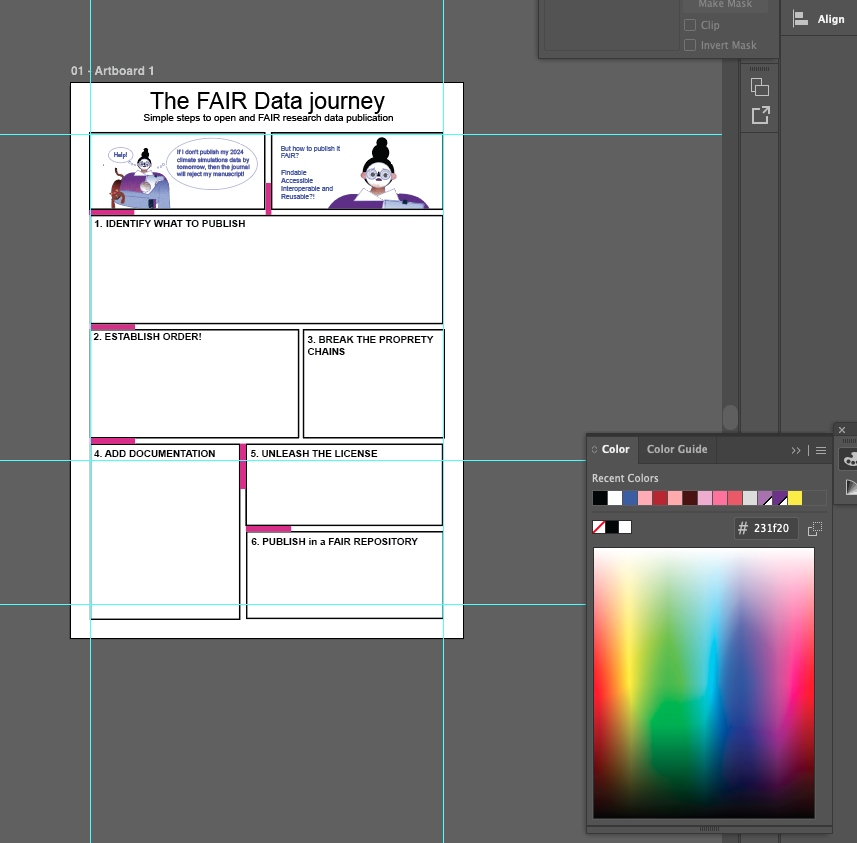
Task: Select the "6. PUBLISH in a FAIR REPOSITORY" heading
Action: click(x=334, y=542)
